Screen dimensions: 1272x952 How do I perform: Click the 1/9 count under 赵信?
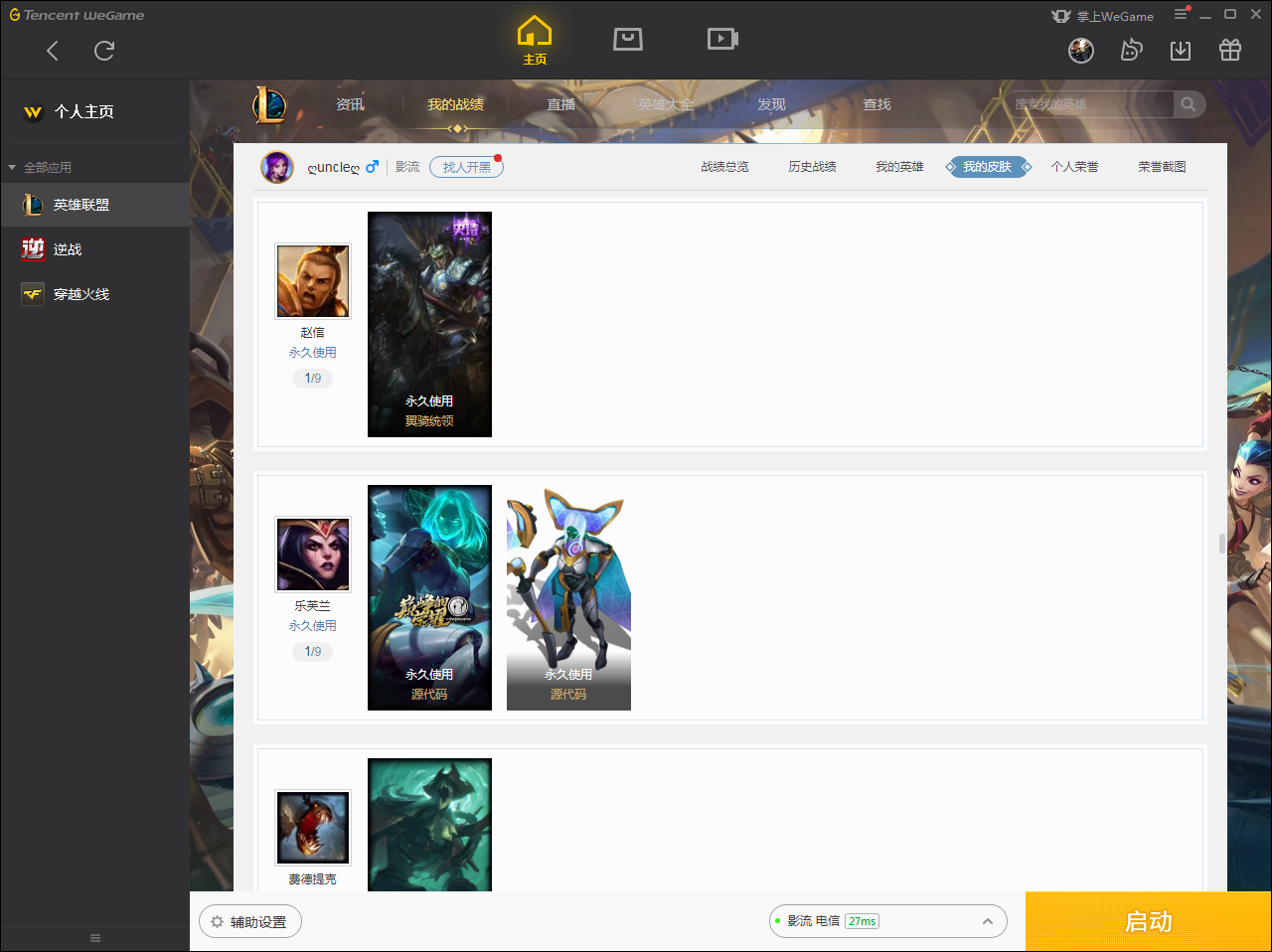[x=313, y=379]
